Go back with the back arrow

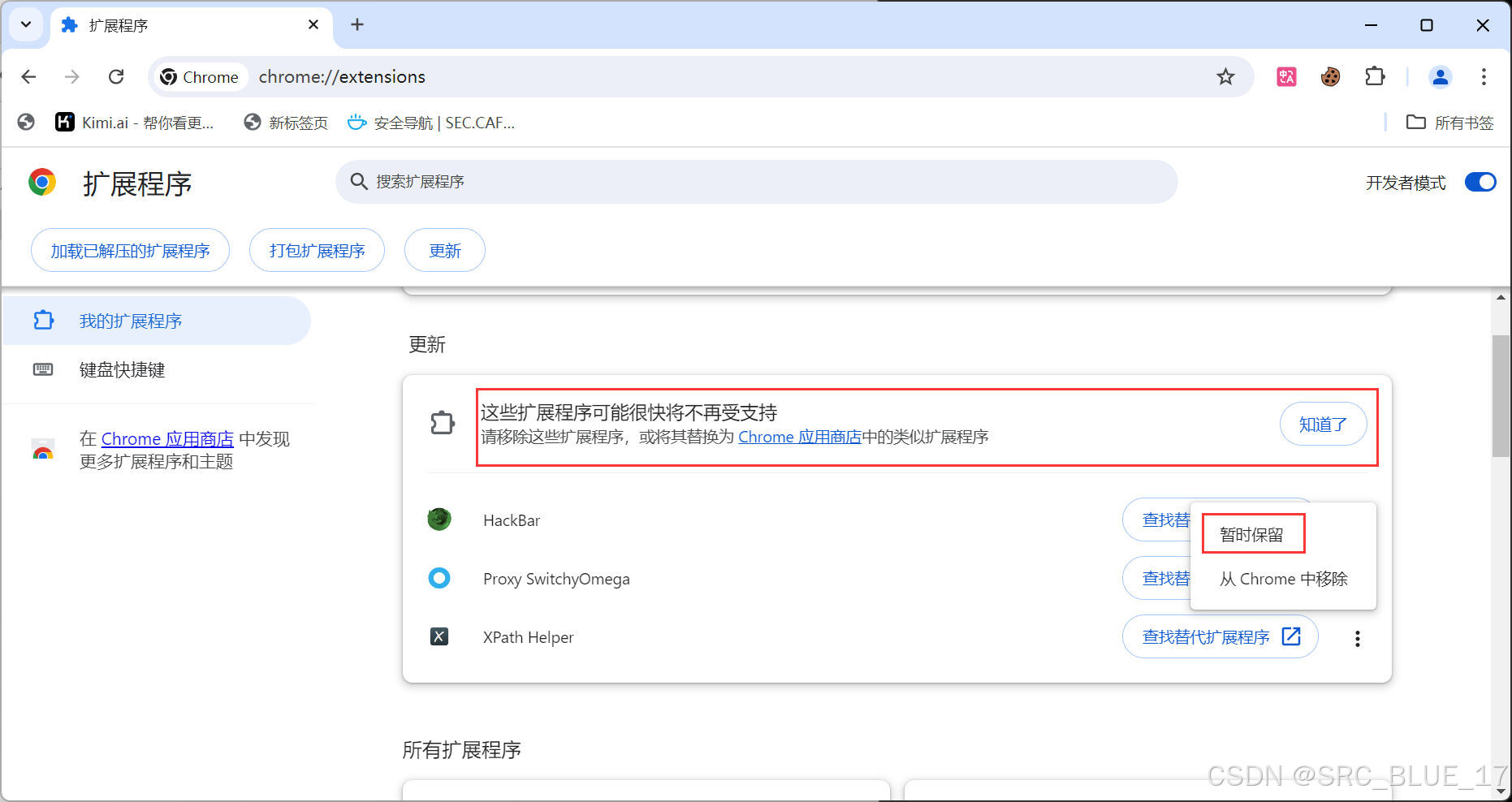(x=29, y=77)
